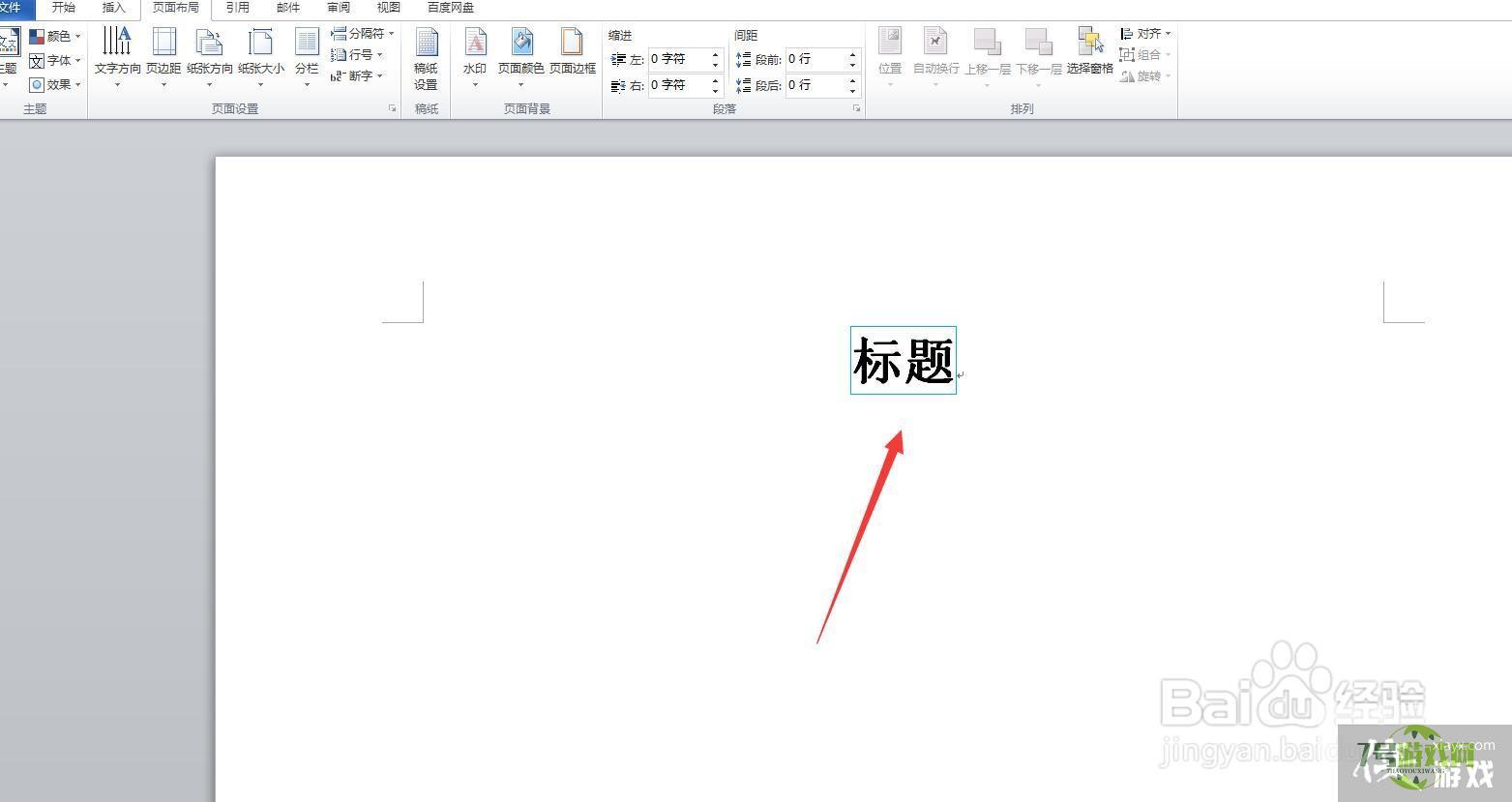
Task: Open the Line Numbers (行号) dropdown
Action: 357,54
